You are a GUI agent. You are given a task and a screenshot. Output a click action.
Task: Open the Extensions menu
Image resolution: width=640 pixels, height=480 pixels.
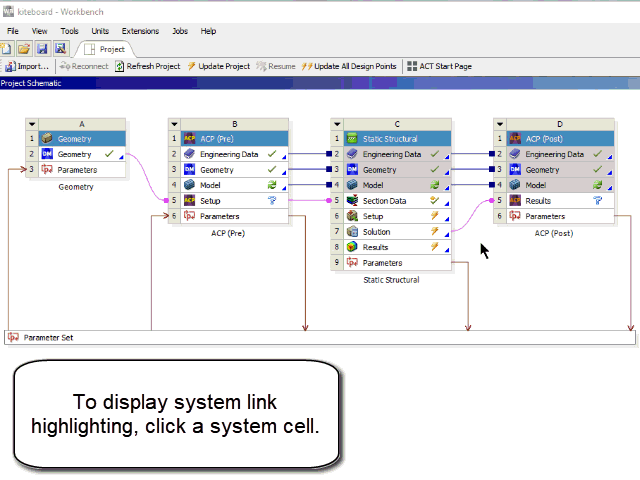140,31
